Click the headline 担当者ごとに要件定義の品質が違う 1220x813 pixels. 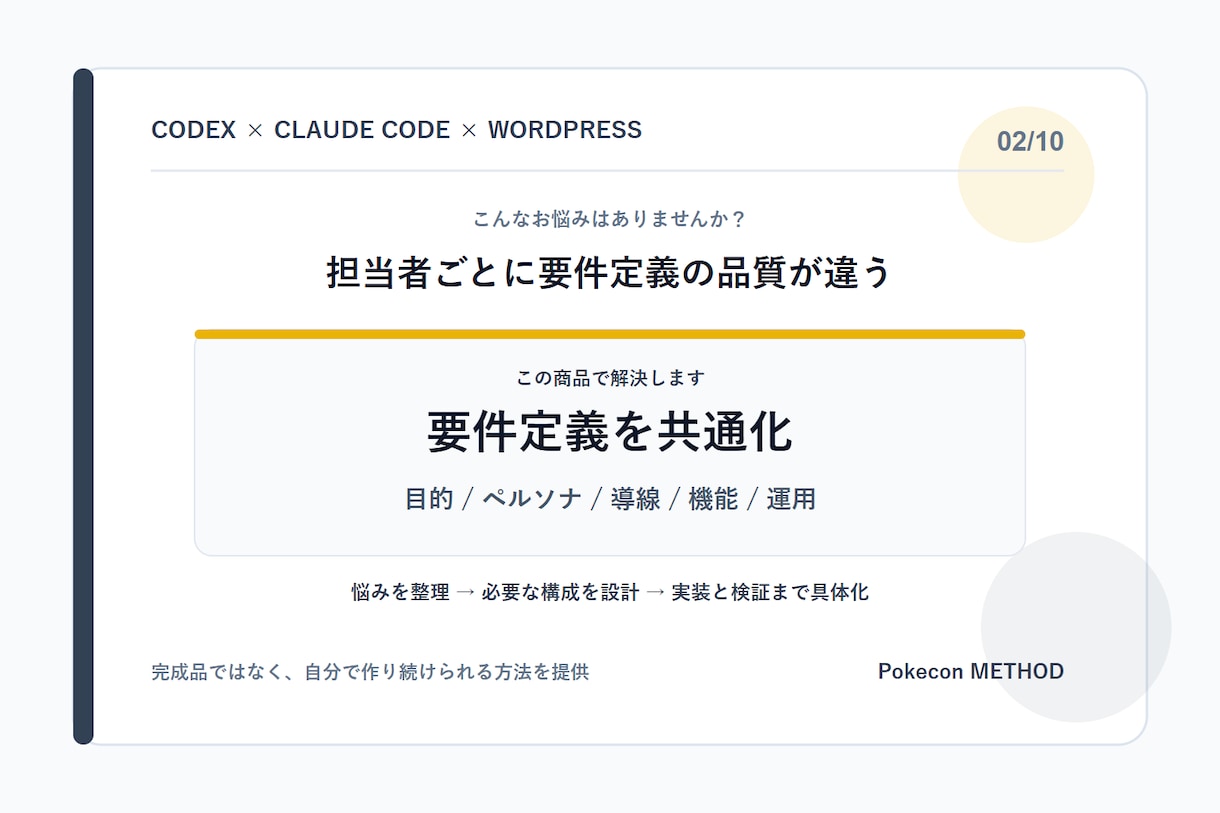click(610, 272)
